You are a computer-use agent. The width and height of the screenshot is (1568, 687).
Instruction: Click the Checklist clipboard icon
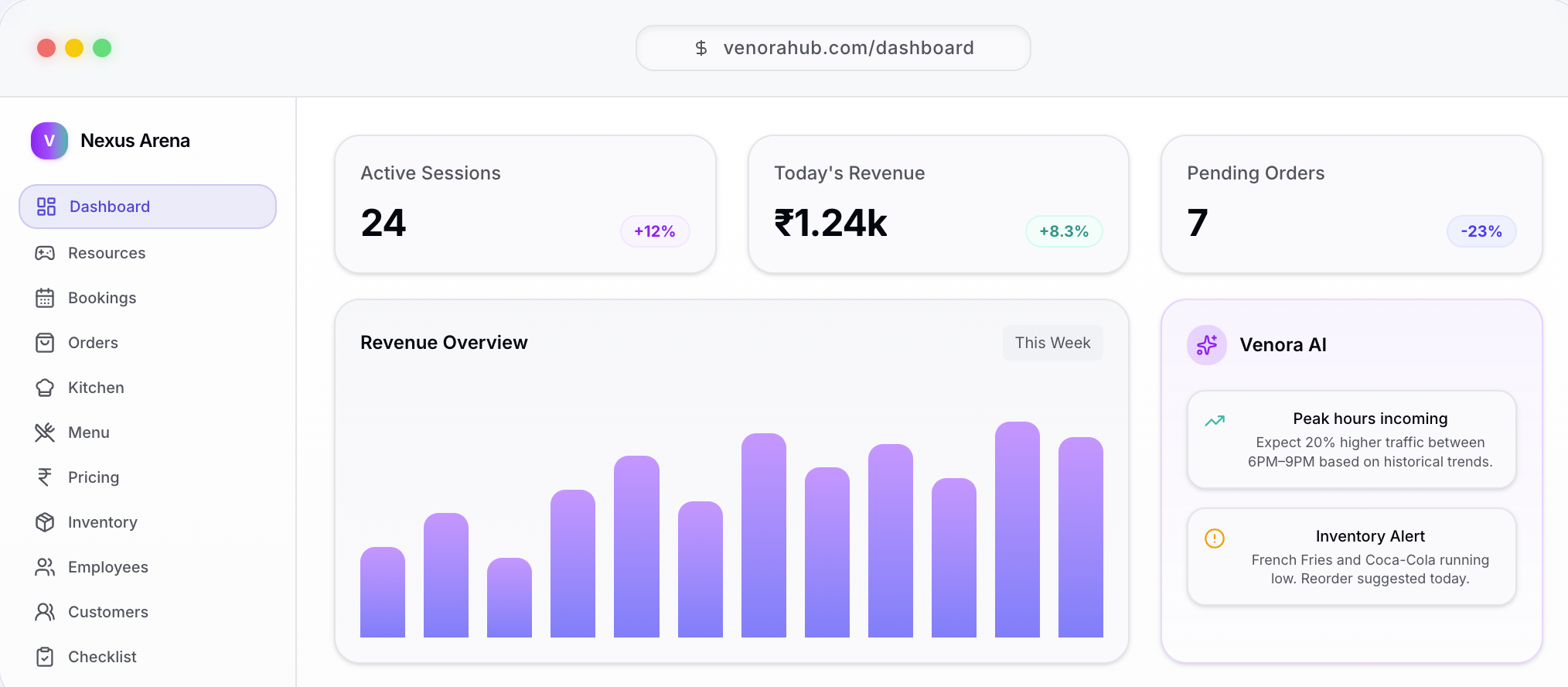45,657
